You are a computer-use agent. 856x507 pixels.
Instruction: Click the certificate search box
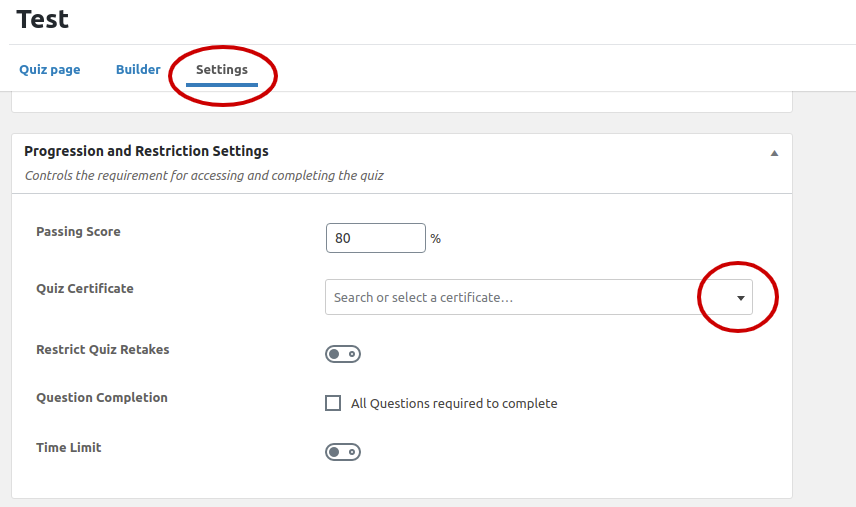click(x=539, y=297)
